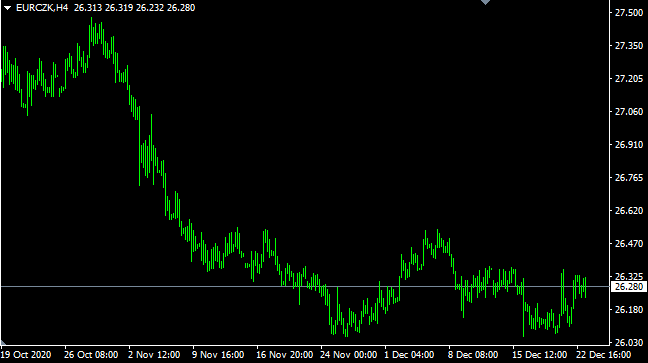This screenshot has width=648, height=363.
Task: Click the gray chart shift triangle marker
Action: [485, 2]
